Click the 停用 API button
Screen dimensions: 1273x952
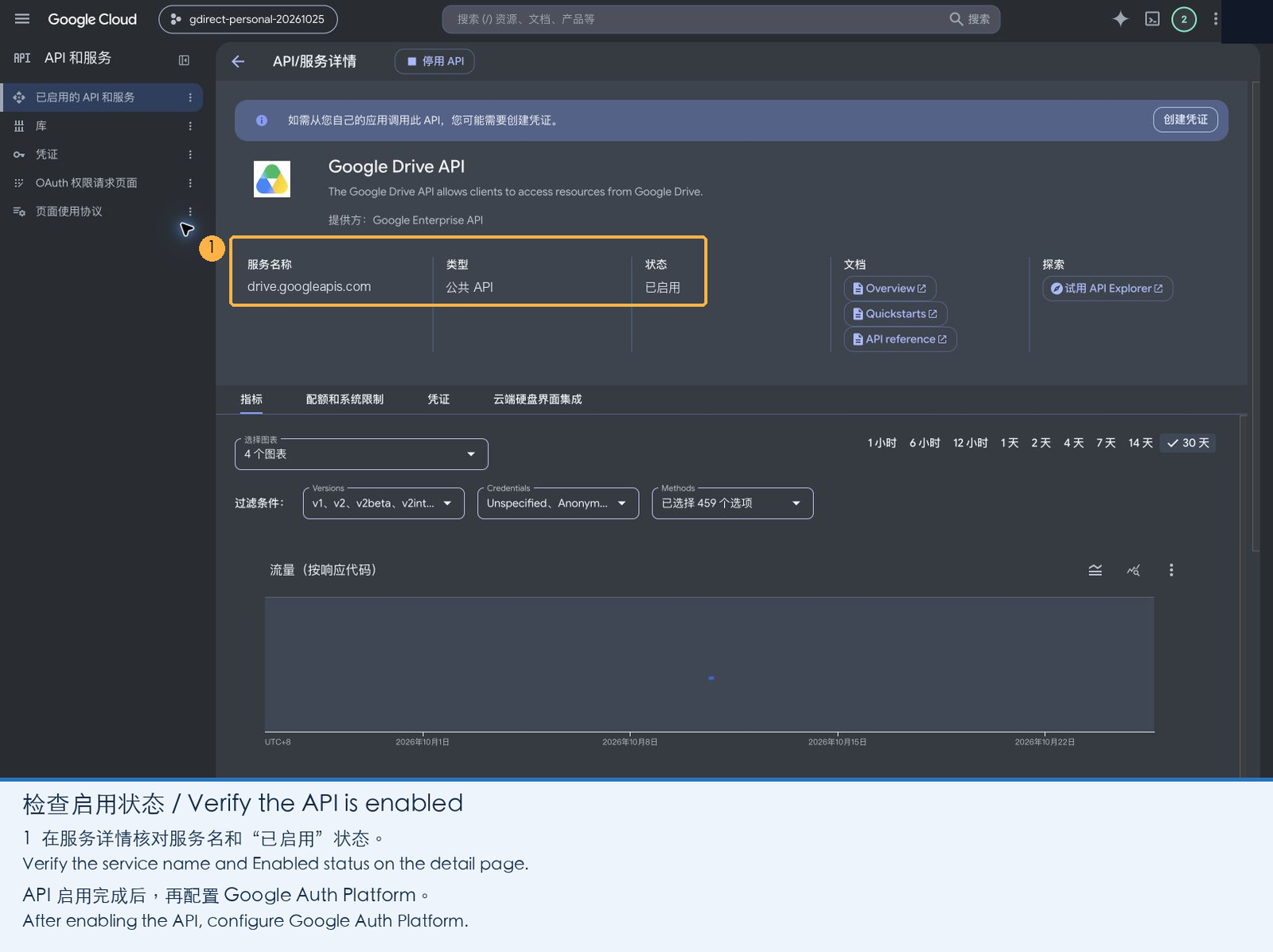[434, 61]
